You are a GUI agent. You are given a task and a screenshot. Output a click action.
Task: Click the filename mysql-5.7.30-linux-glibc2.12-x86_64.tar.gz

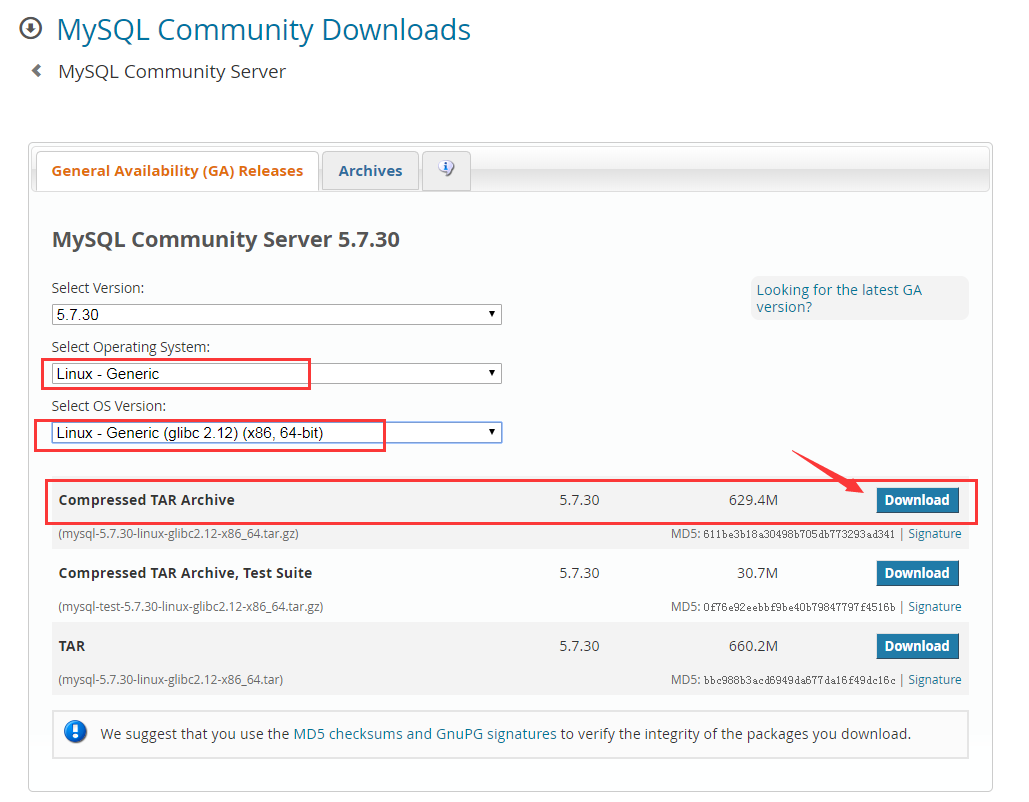178,534
